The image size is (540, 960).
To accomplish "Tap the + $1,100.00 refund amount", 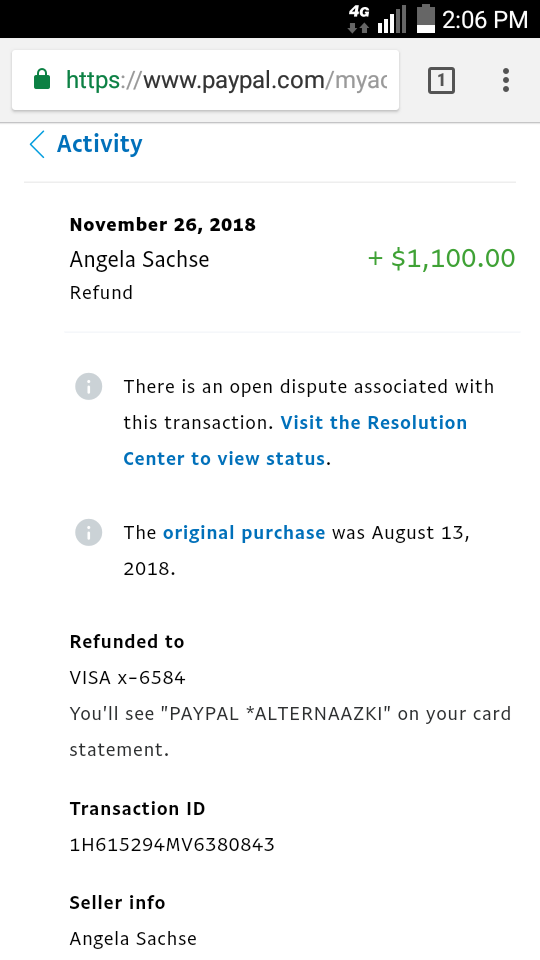I will pos(441,258).
